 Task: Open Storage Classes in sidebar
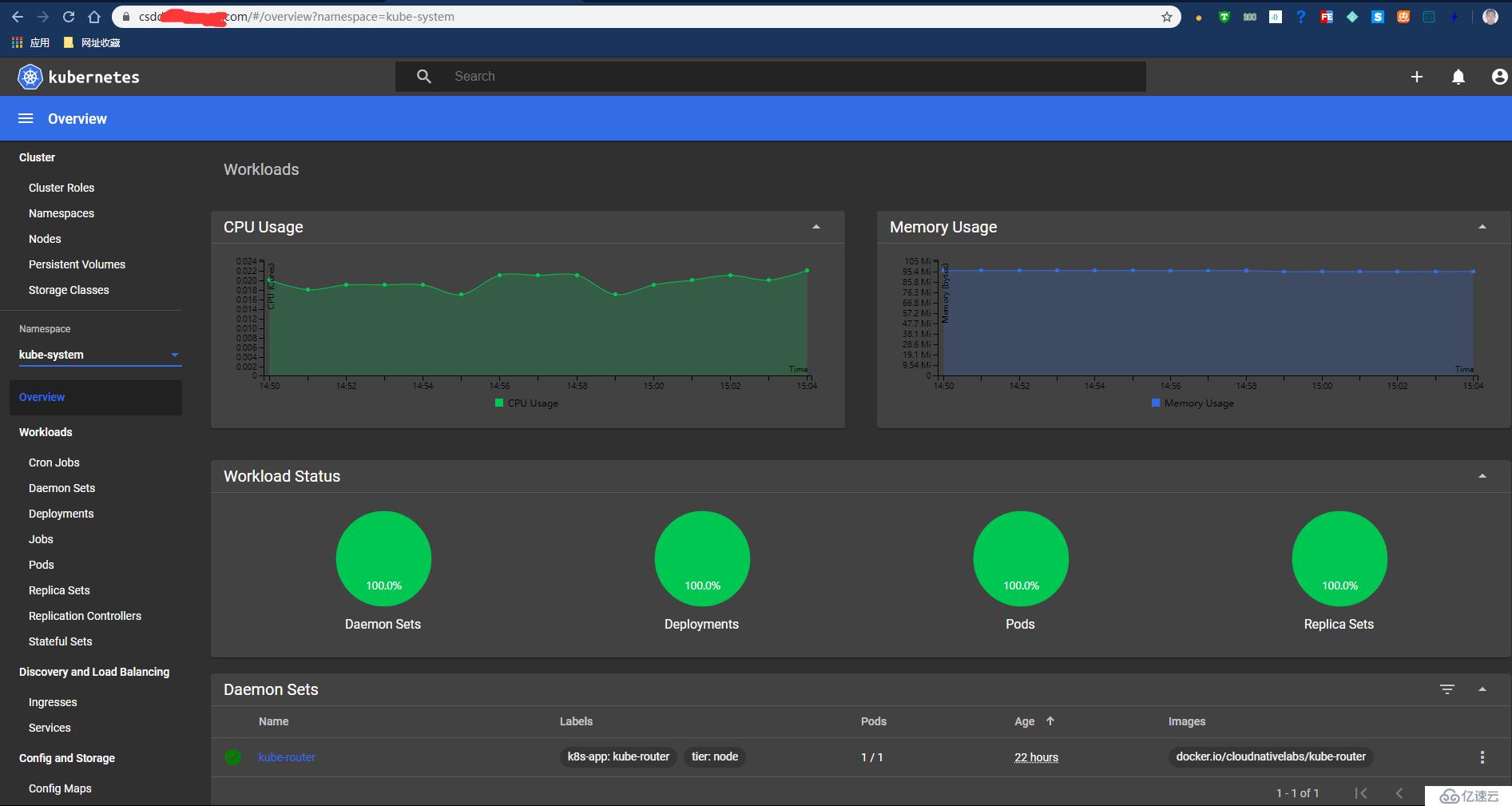[69, 290]
